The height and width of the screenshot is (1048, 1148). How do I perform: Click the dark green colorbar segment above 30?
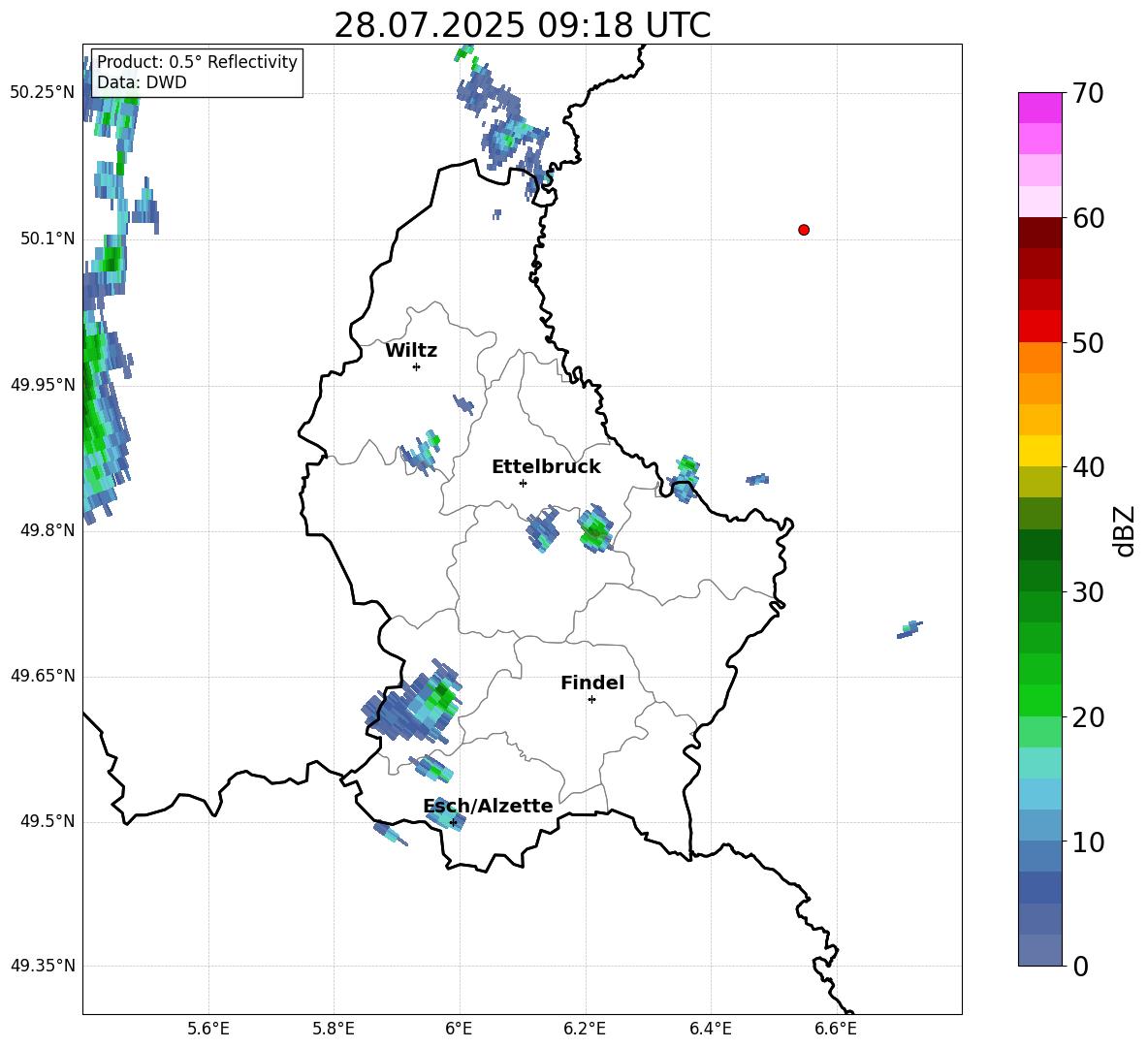click(1039, 576)
